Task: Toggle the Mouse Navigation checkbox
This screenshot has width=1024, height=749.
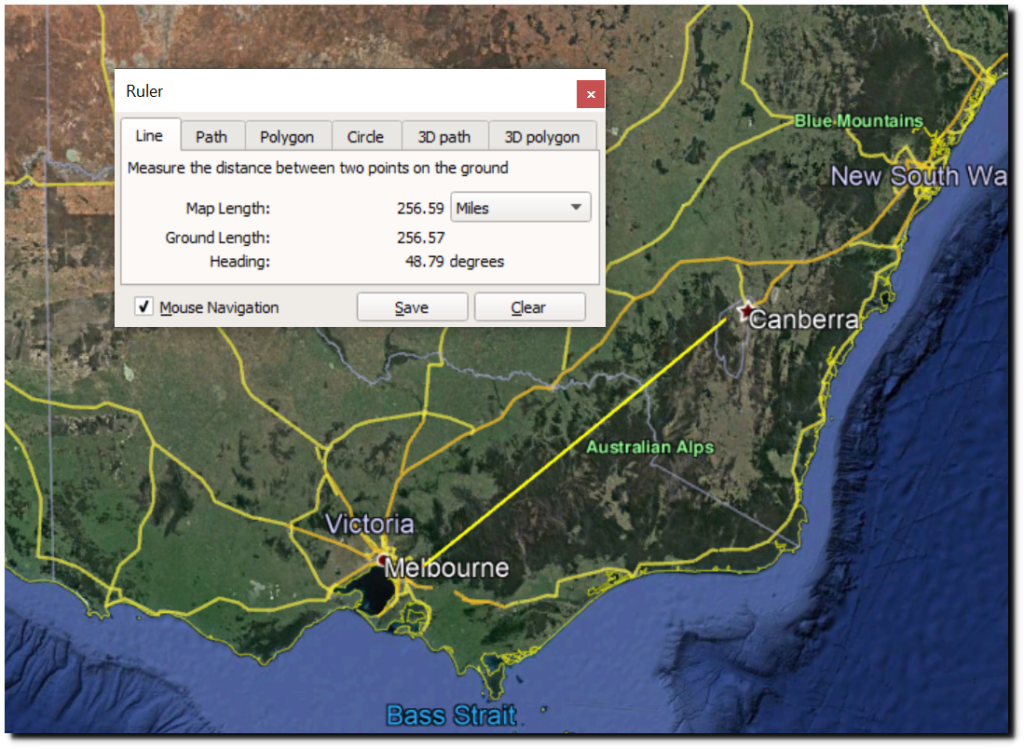Action: click(x=144, y=307)
